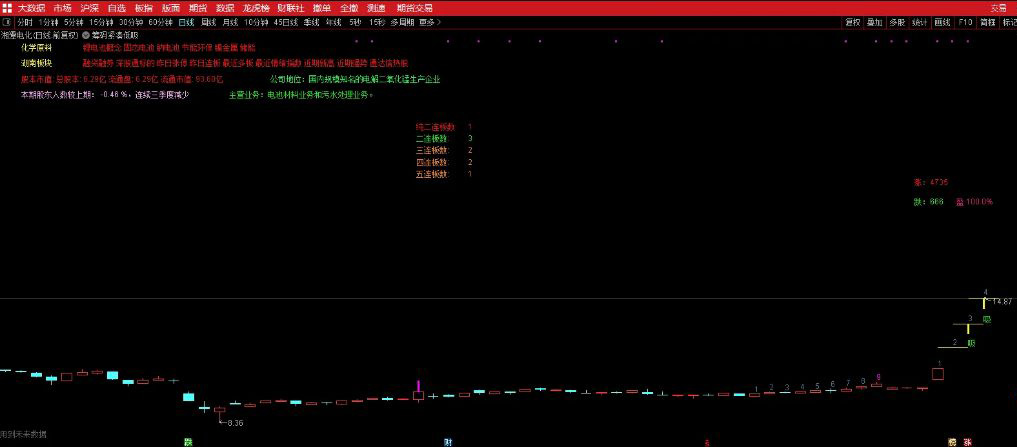Open the F10 company info panel
The height and width of the screenshot is (447, 1017).
click(x=965, y=21)
